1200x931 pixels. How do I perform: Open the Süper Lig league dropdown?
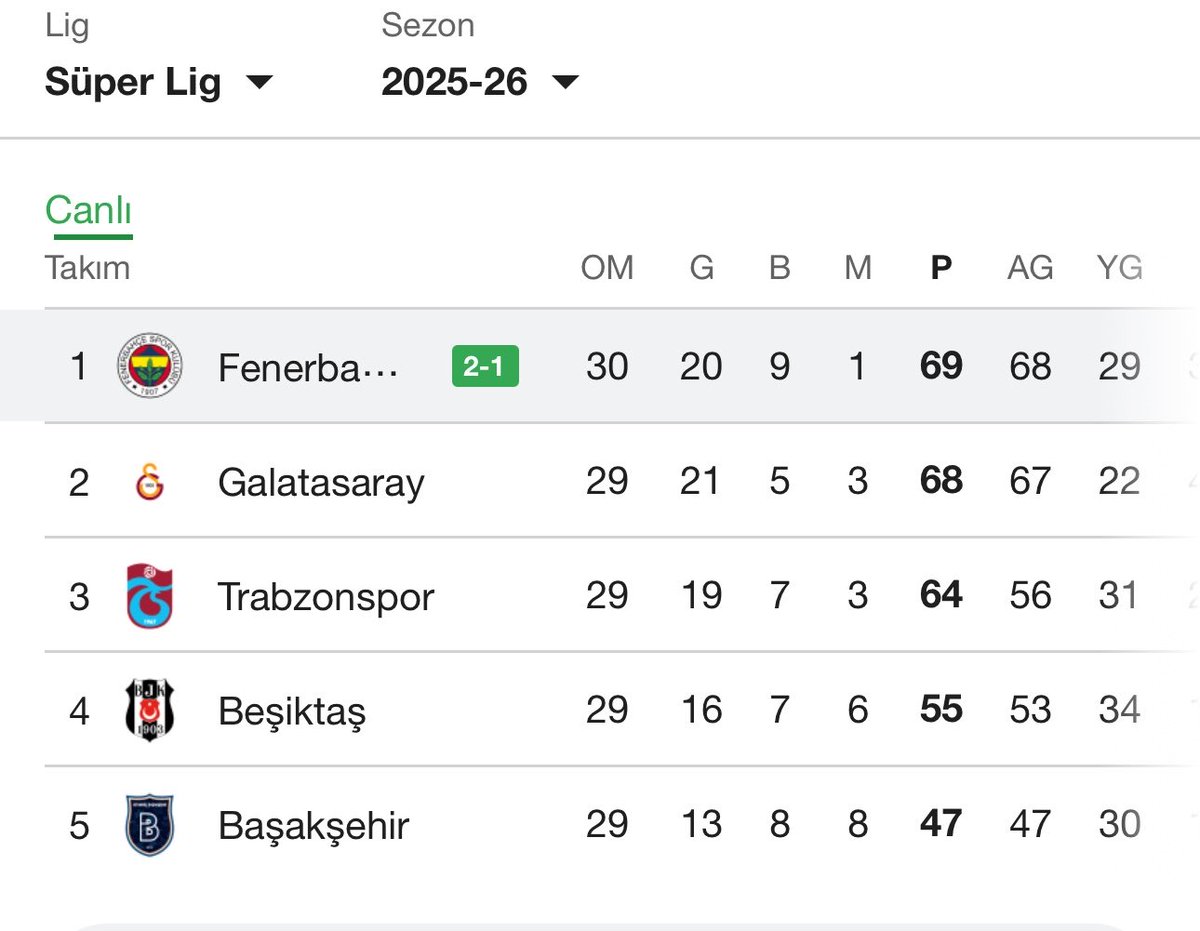pyautogui.click(x=158, y=82)
